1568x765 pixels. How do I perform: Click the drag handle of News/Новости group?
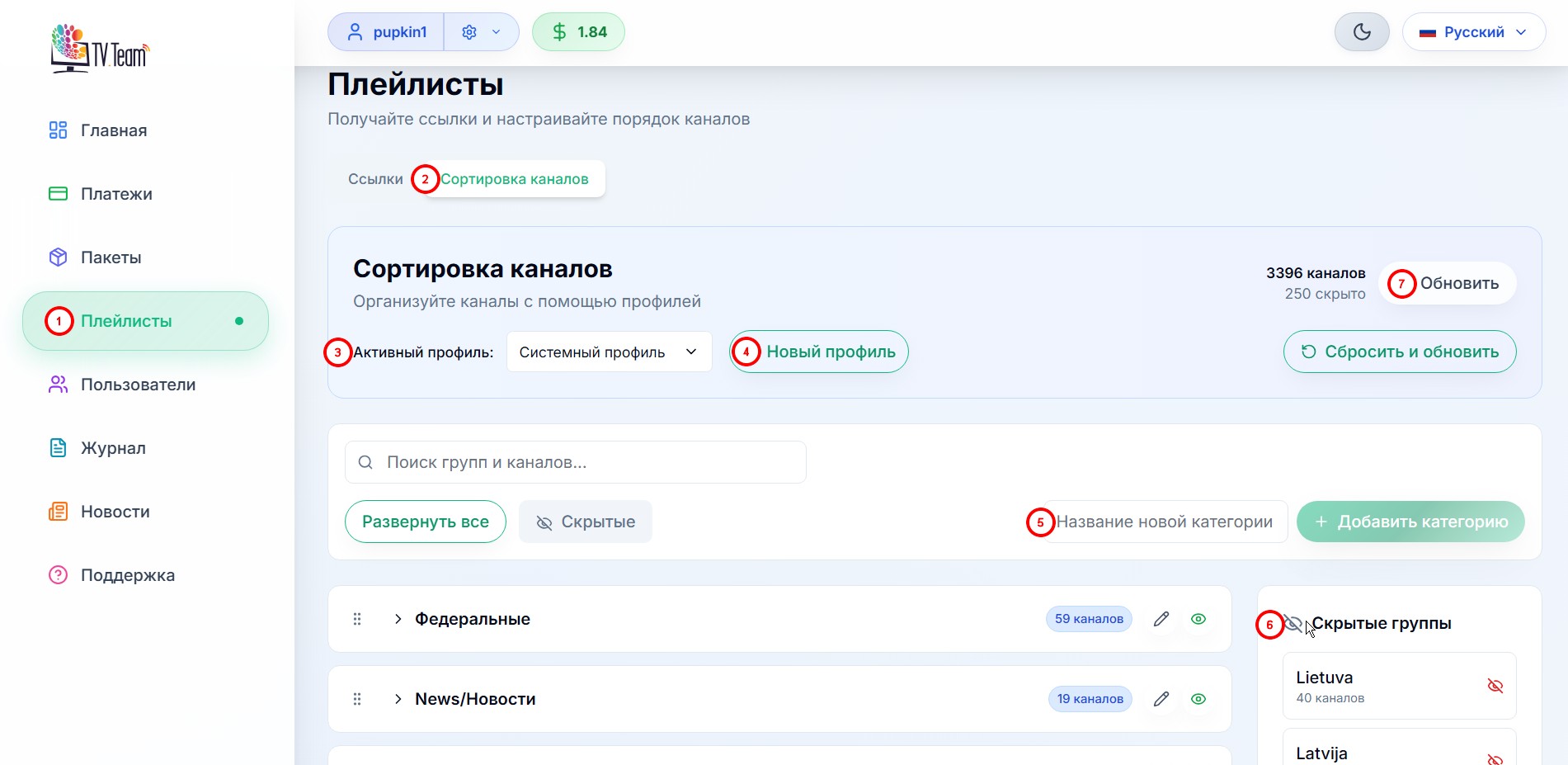point(357,698)
